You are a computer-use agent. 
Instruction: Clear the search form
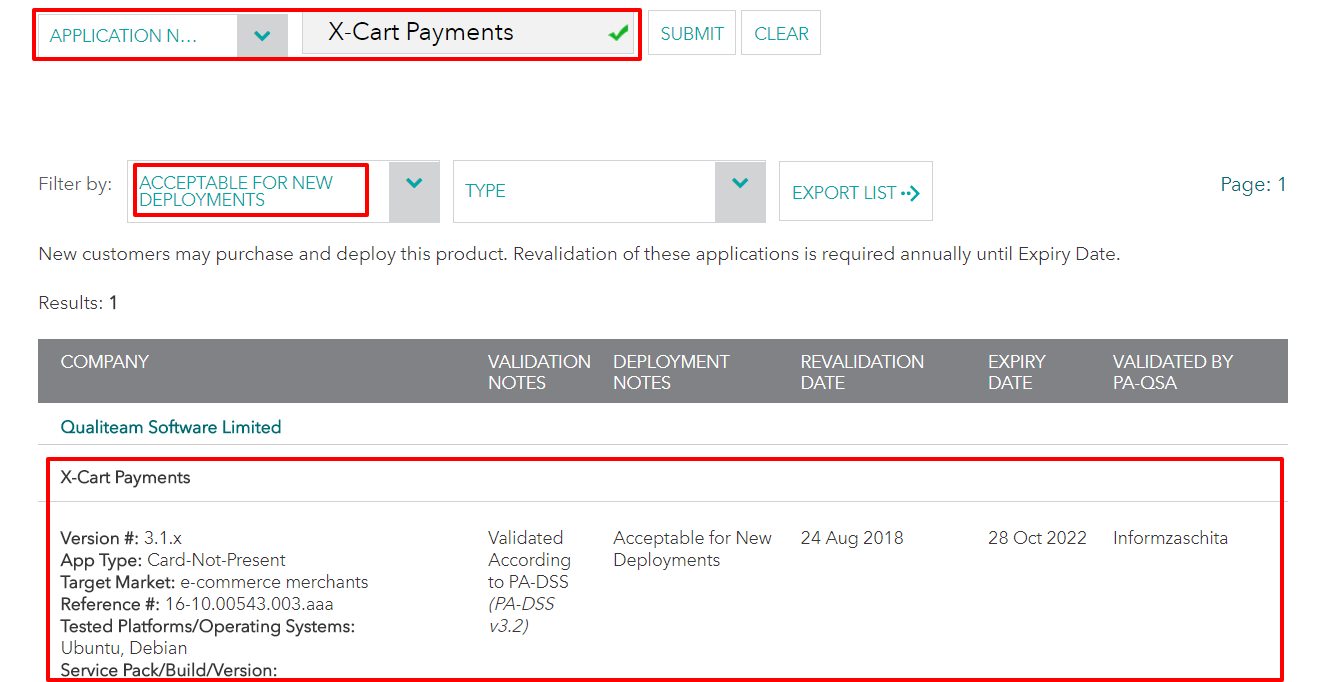pyautogui.click(x=781, y=33)
